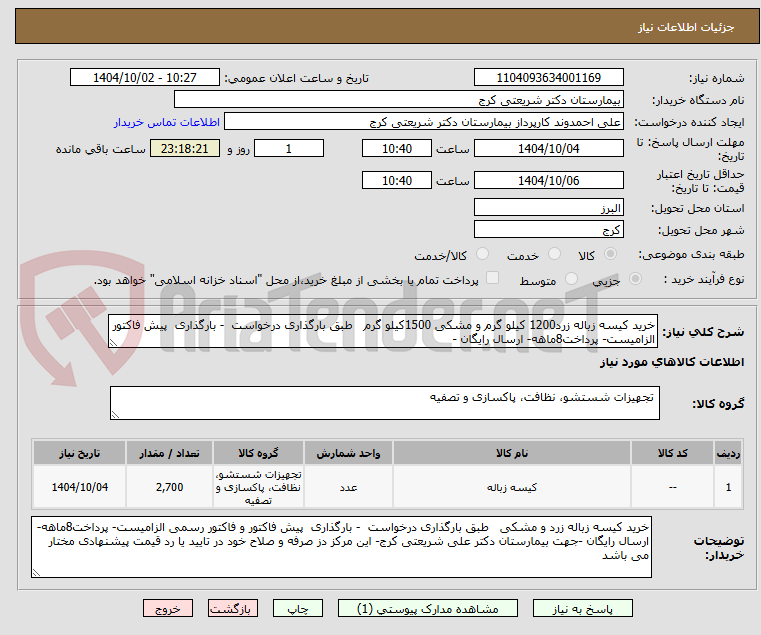Click the 'کد کالا' column header
Viewport: 761px width, 635px height.
(672, 453)
